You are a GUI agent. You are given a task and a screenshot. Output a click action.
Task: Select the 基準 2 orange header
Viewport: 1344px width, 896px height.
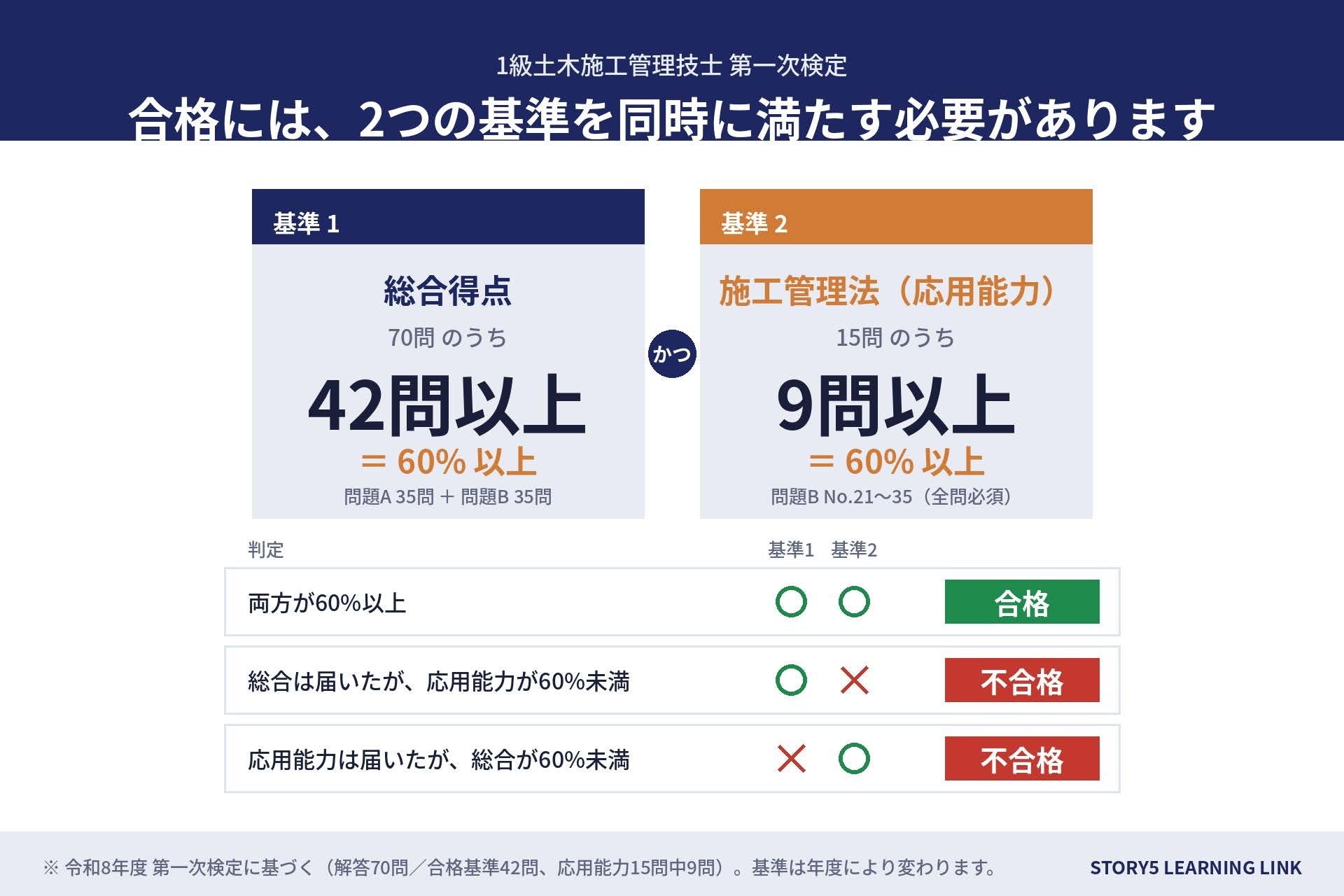tap(896, 217)
